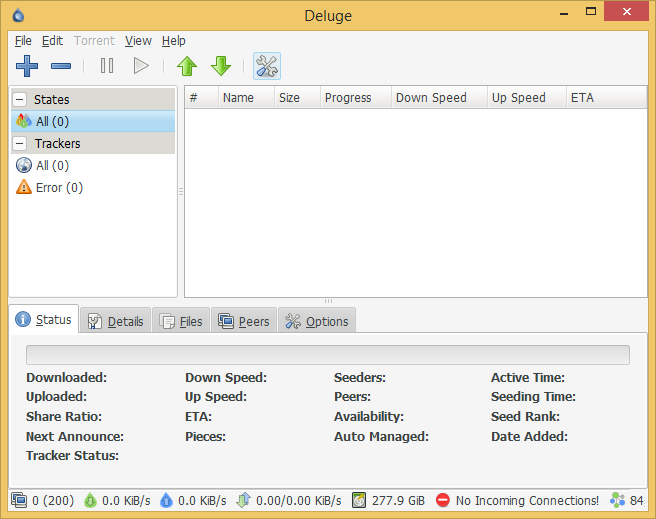Click the Pause torrent toolbar icon

coord(107,66)
